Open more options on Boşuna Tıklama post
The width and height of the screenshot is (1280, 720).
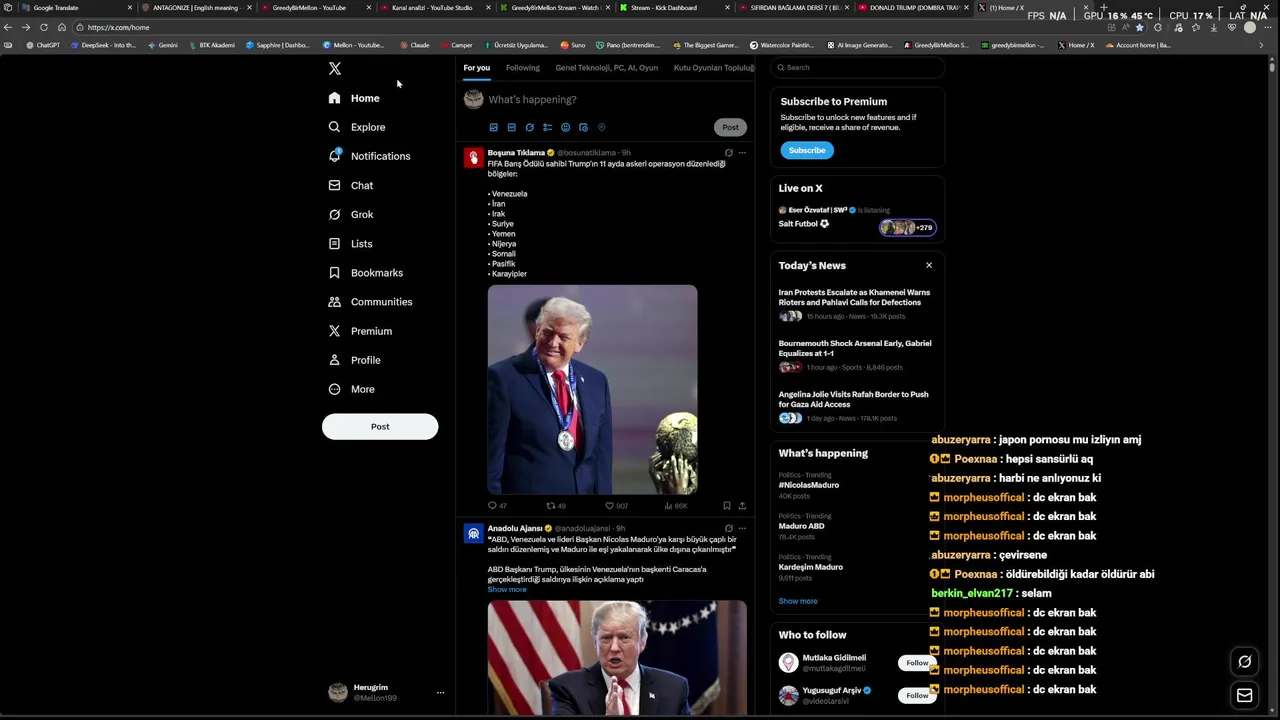tap(742, 153)
